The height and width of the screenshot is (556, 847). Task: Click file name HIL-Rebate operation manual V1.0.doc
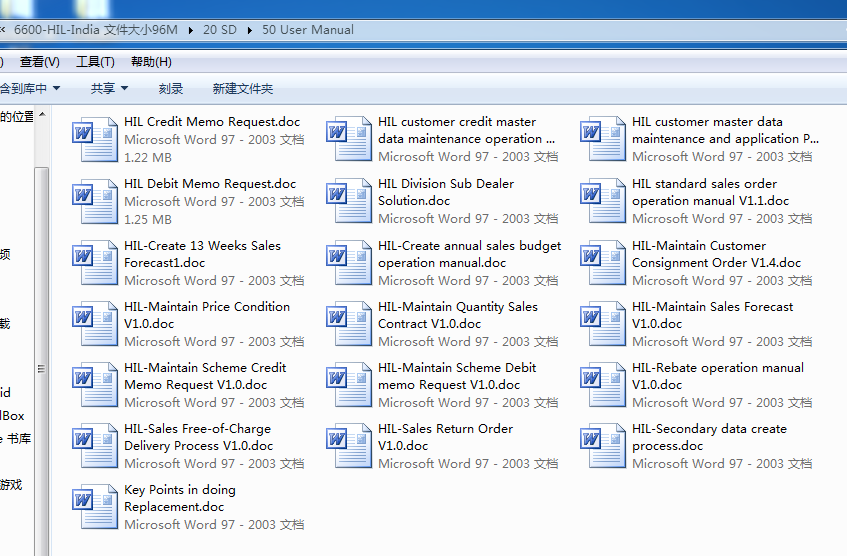pyautogui.click(x=718, y=376)
